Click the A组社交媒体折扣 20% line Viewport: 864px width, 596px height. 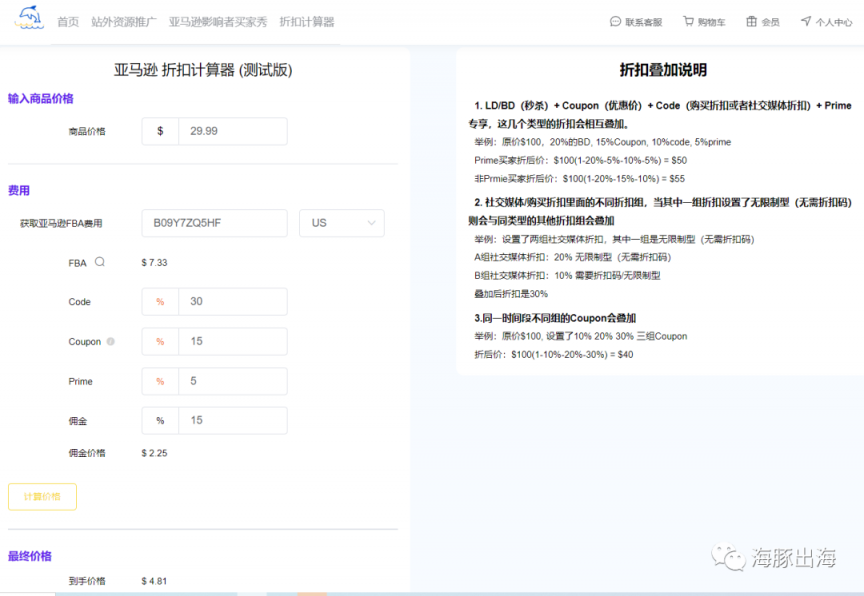point(573,257)
